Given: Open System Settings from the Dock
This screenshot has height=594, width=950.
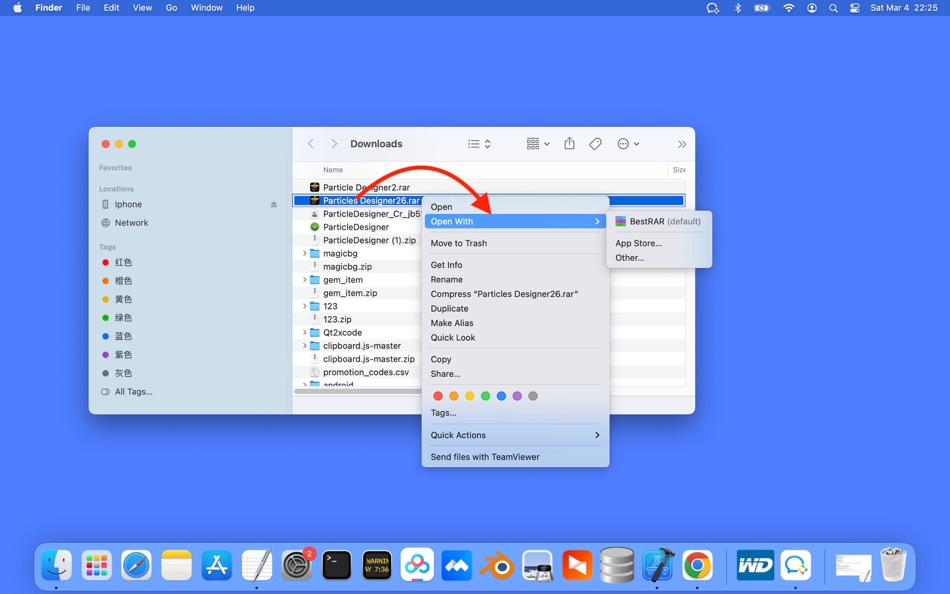Looking at the screenshot, I should [x=296, y=565].
